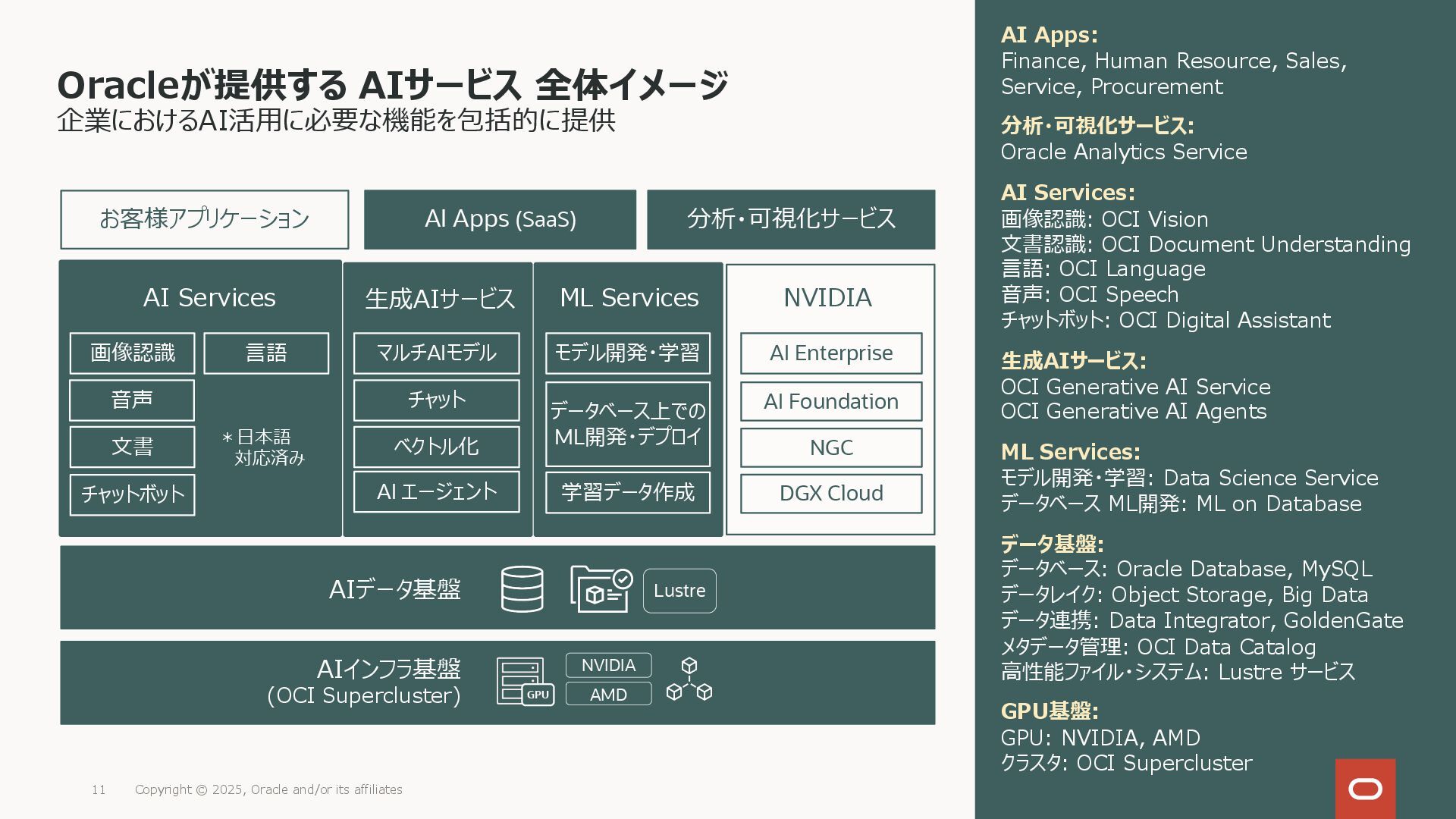Click the ＊日本語対応済み note
The width and height of the screenshot is (1456, 819).
[x=263, y=447]
